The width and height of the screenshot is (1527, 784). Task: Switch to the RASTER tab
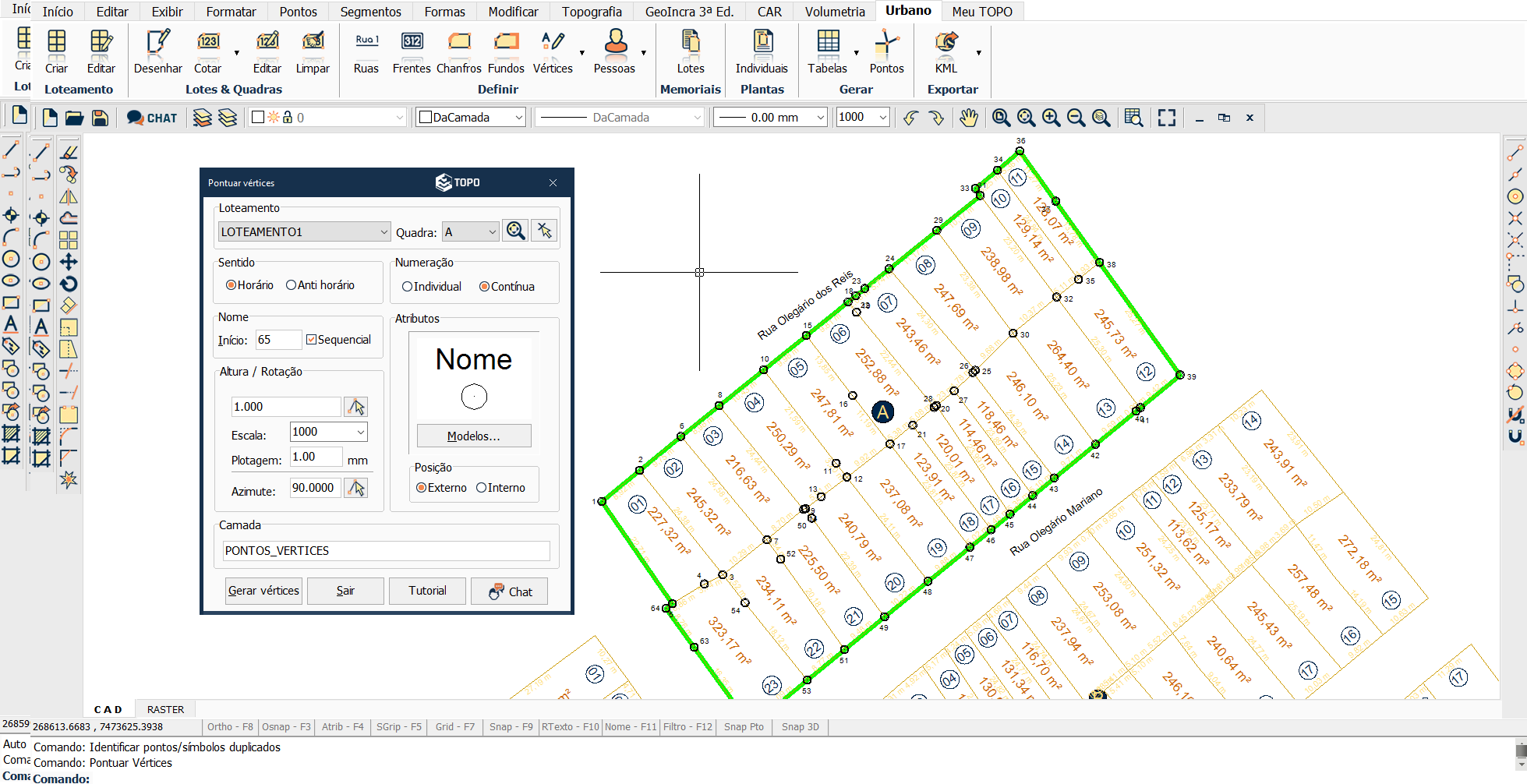(x=165, y=709)
